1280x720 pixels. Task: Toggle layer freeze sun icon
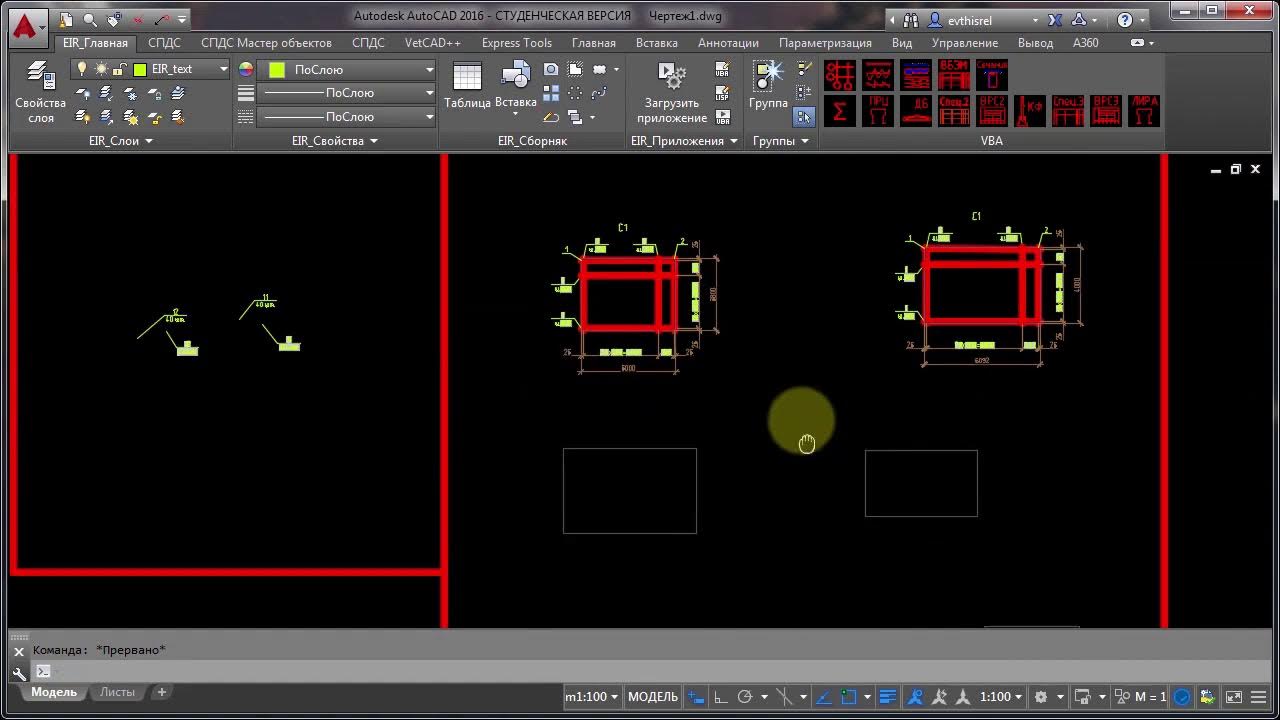point(101,69)
